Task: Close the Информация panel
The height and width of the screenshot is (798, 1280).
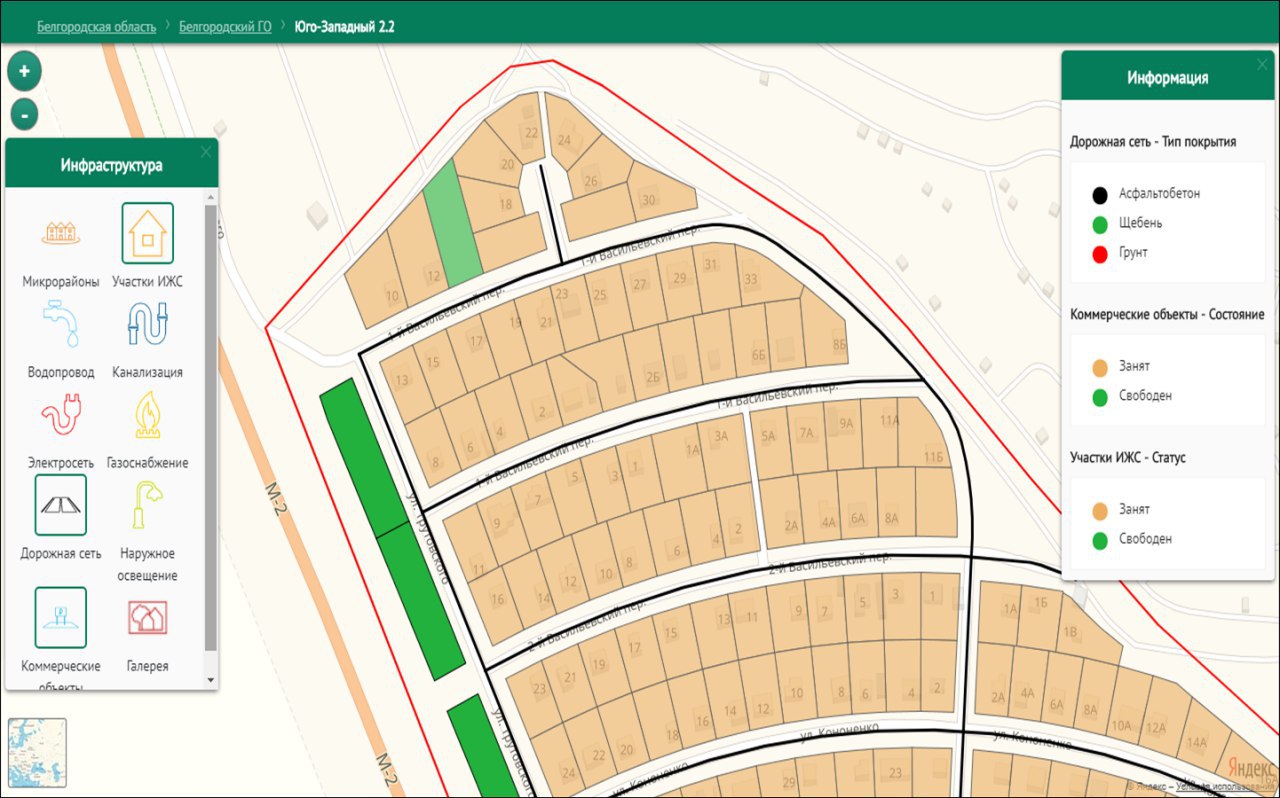Action: point(1262,64)
